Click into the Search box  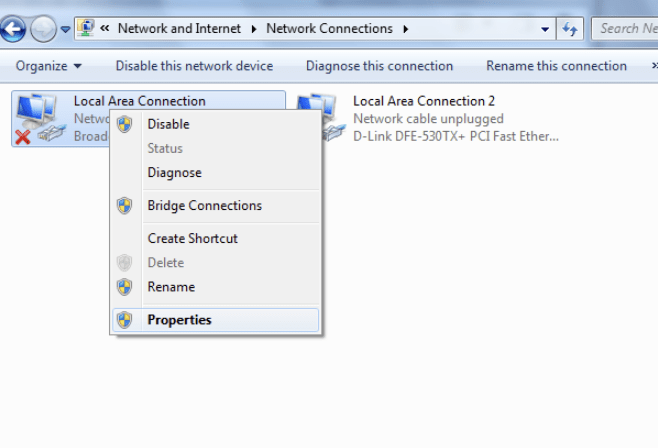click(x=626, y=29)
